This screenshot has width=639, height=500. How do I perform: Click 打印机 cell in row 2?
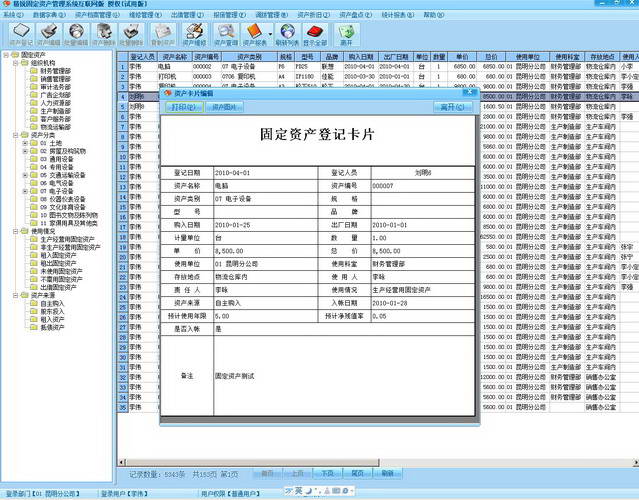point(174,77)
